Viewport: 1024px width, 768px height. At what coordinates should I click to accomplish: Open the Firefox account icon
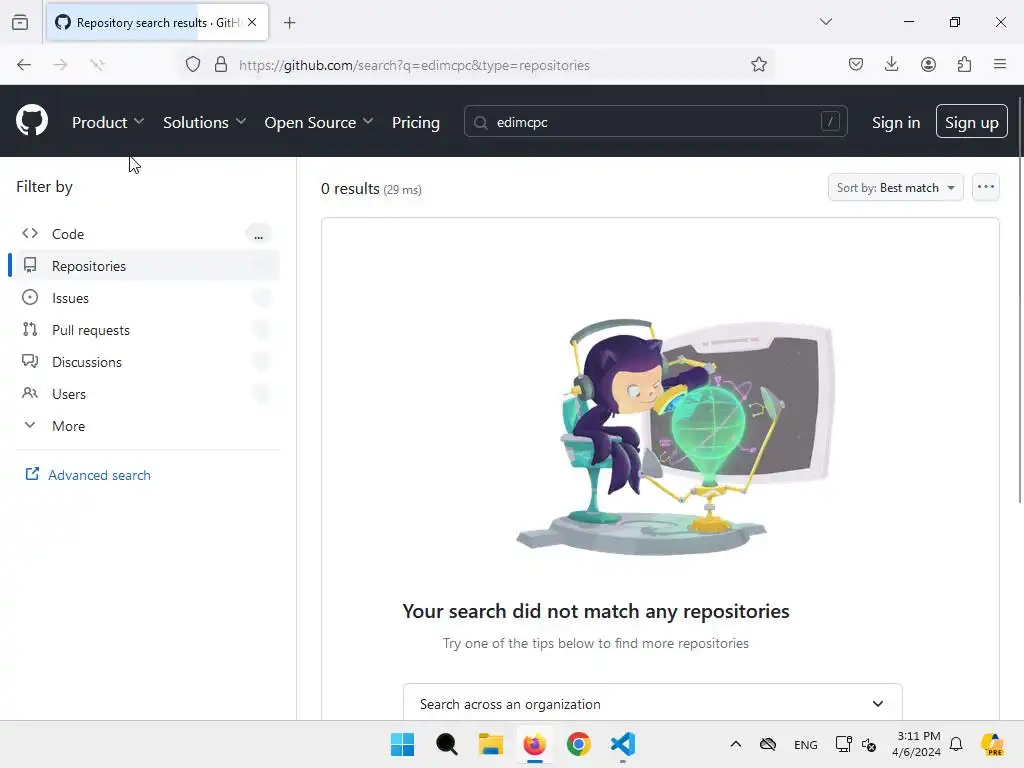pyautogui.click(x=928, y=65)
